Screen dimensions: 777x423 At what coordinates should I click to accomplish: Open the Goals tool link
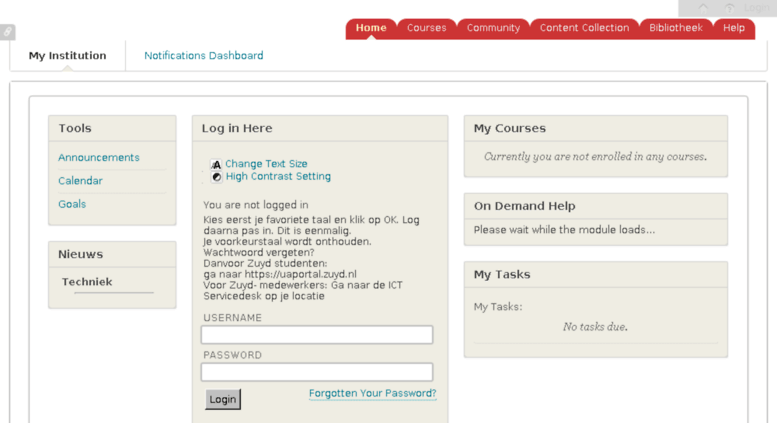[72, 204]
